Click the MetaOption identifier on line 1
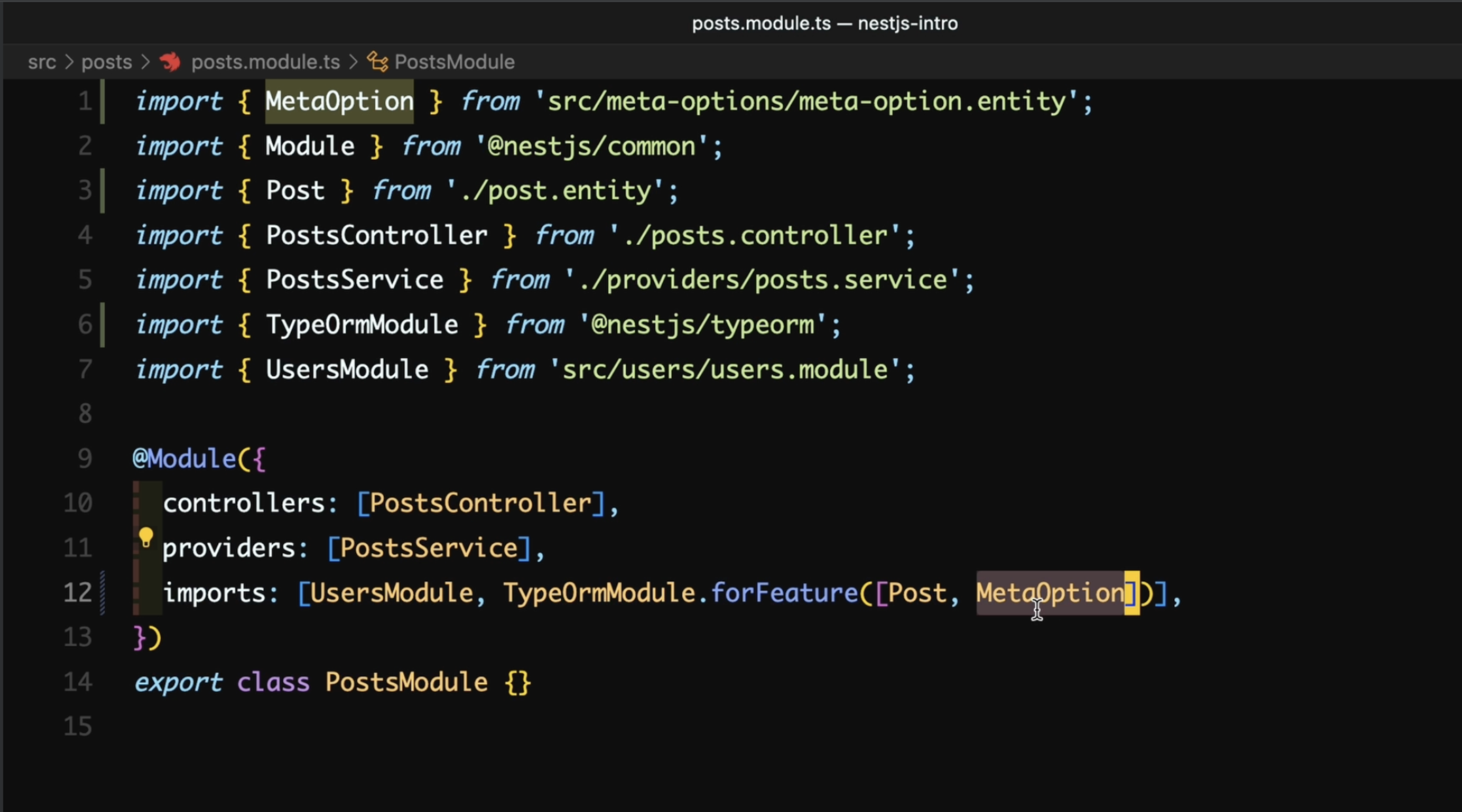Viewport: 1462px width, 812px height. click(x=339, y=101)
